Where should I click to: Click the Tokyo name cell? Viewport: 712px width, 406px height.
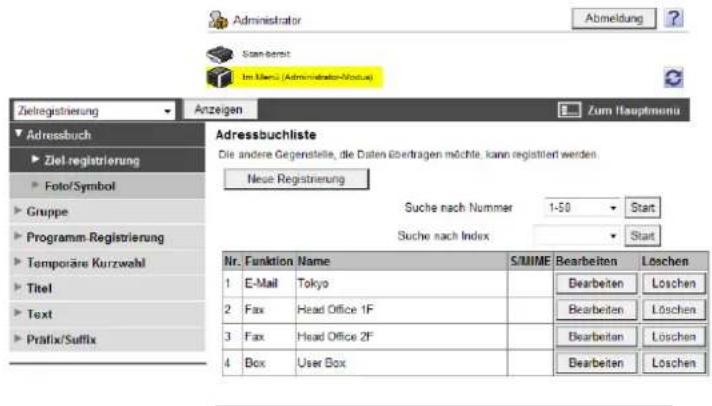click(x=401, y=284)
